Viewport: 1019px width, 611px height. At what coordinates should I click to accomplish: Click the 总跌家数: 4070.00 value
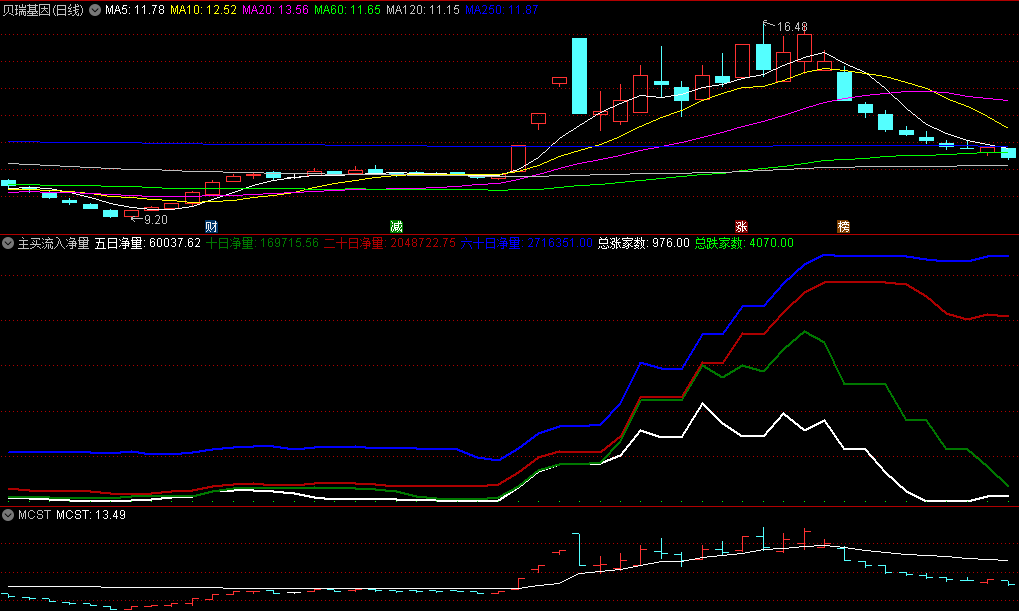point(744,243)
